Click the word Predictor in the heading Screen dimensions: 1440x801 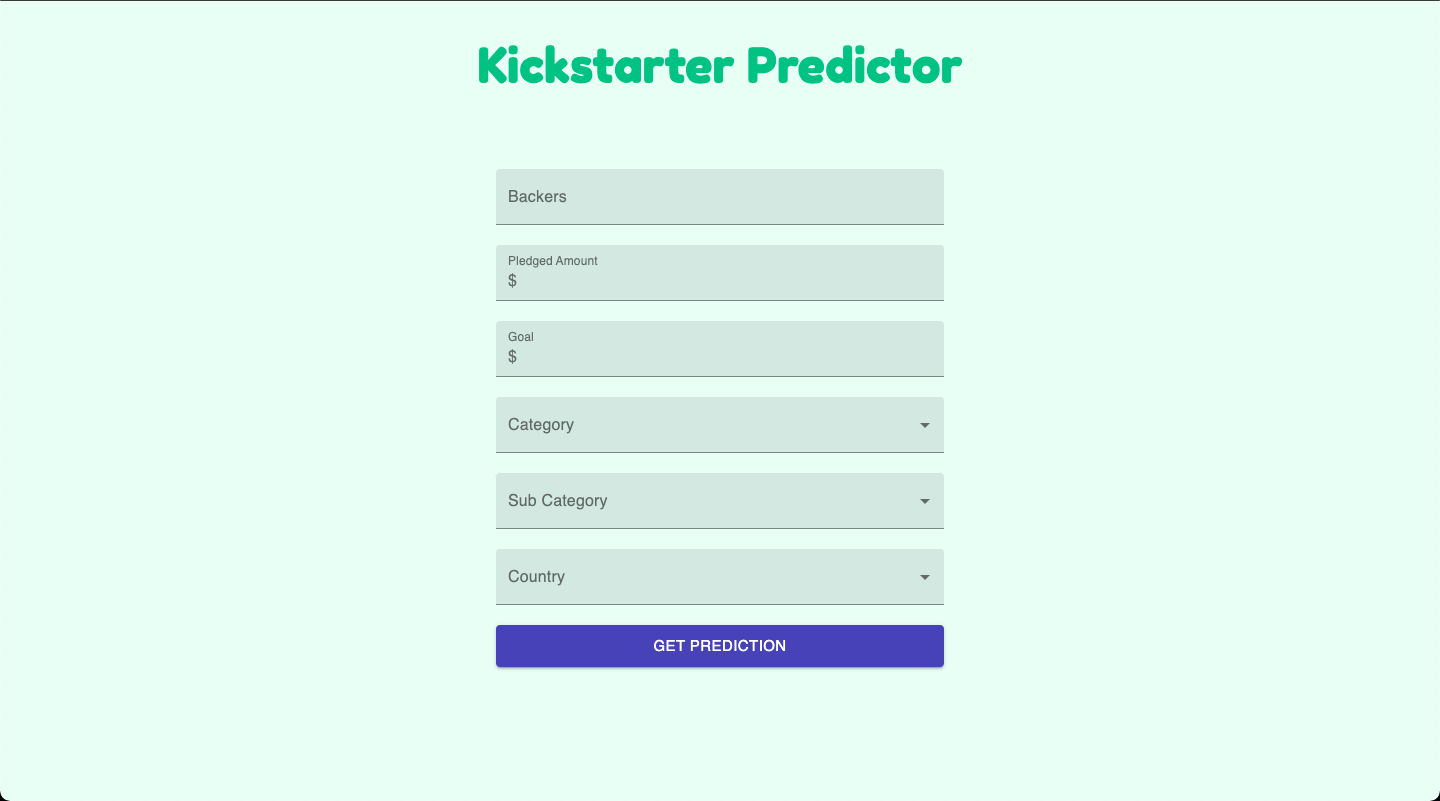[x=854, y=66]
